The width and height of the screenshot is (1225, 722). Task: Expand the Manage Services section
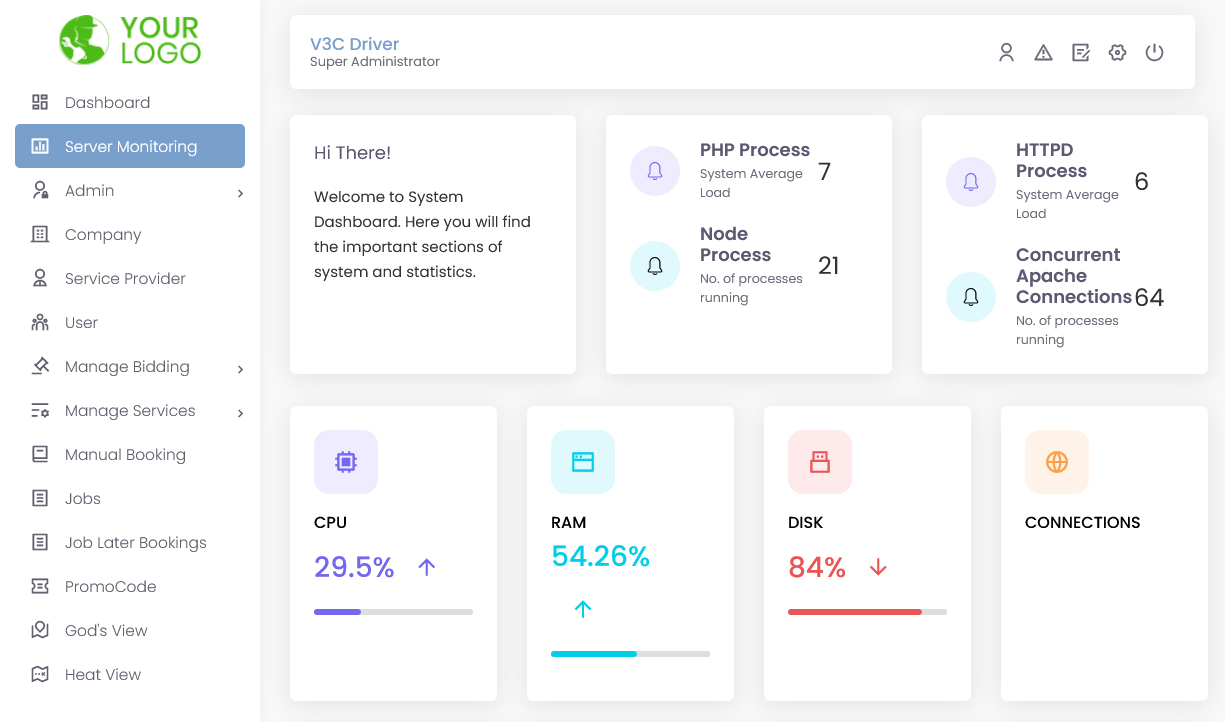tap(128, 410)
